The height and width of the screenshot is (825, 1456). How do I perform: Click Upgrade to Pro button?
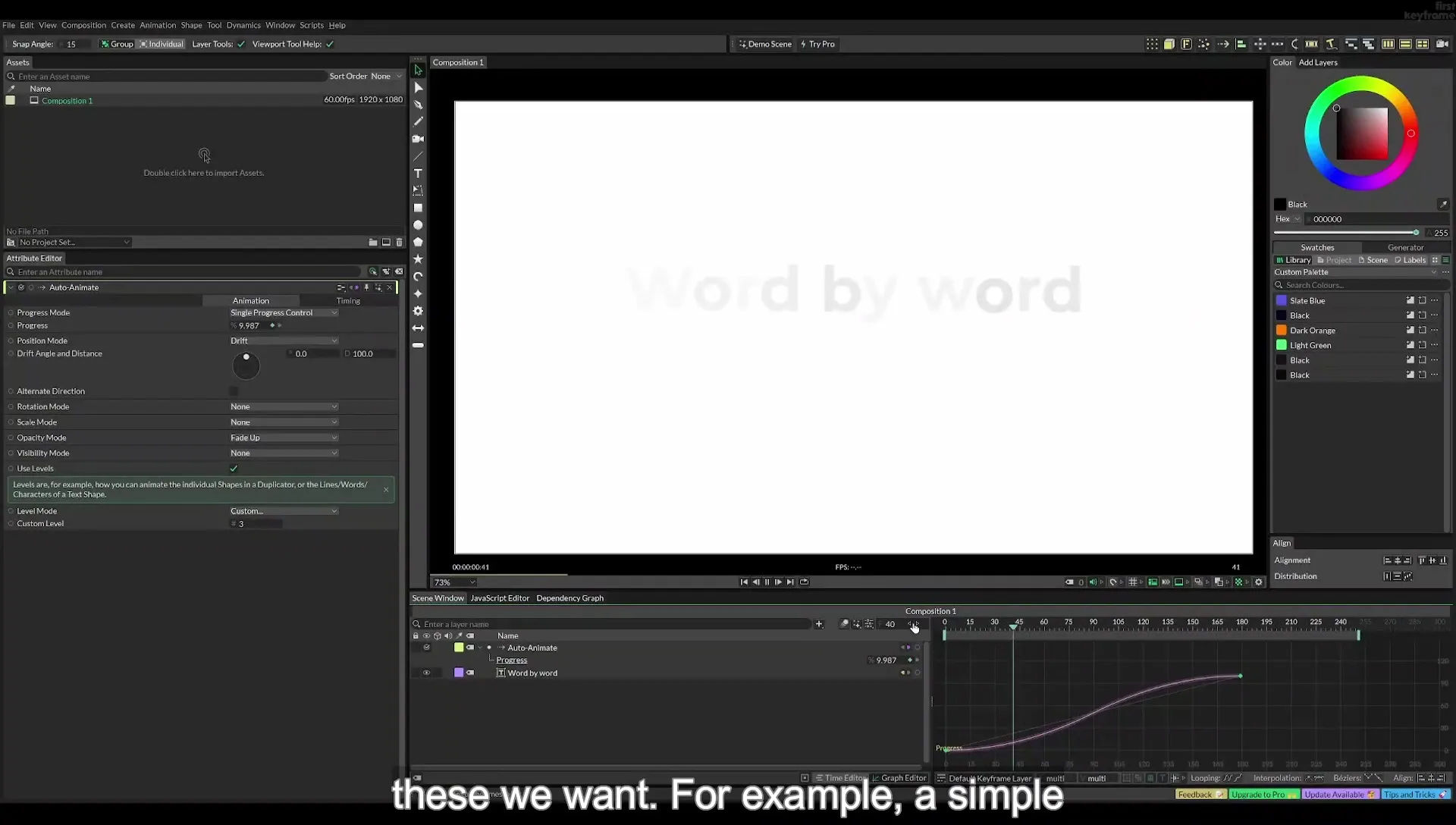(x=1263, y=795)
